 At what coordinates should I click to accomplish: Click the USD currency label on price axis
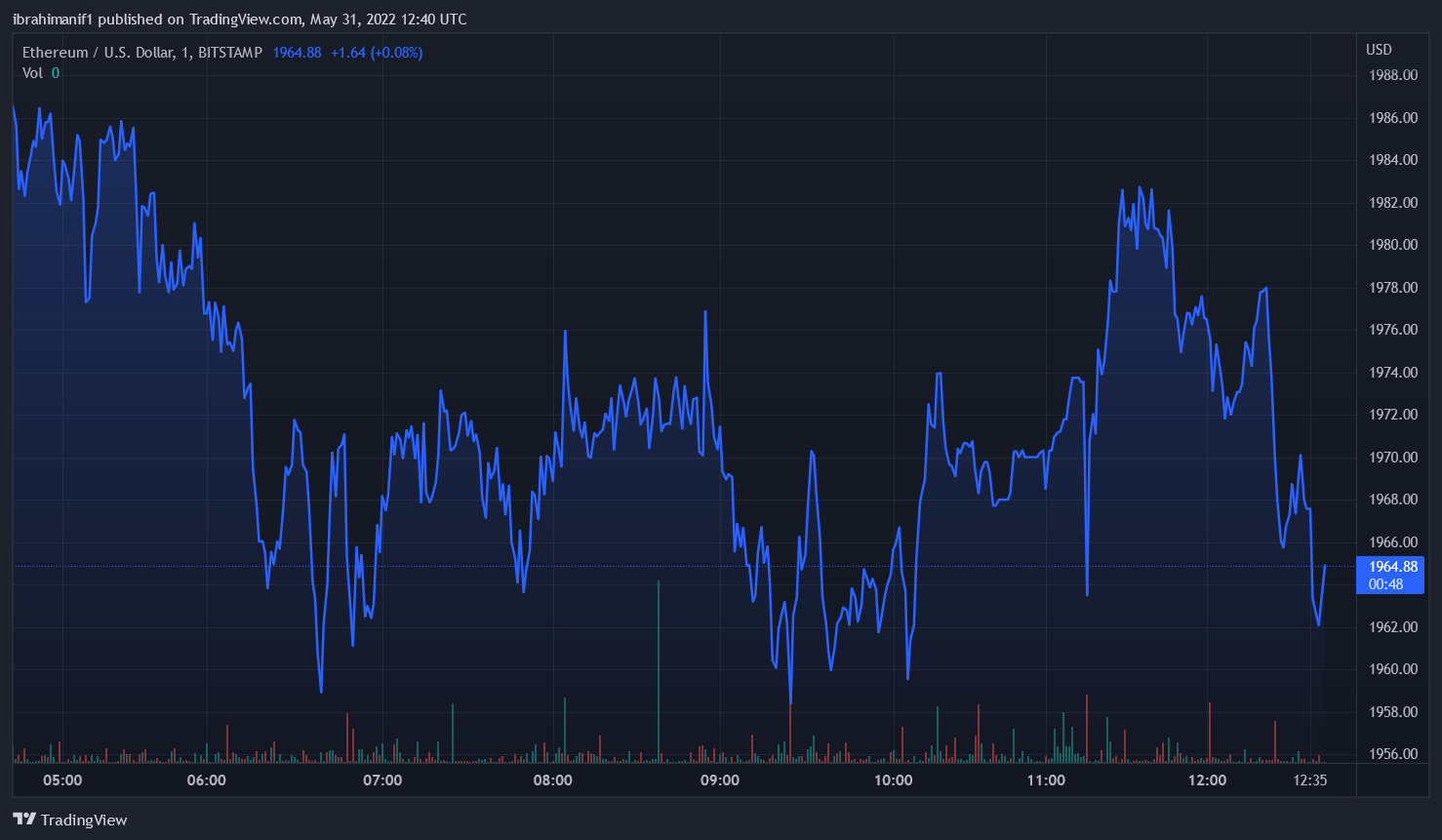1379,50
